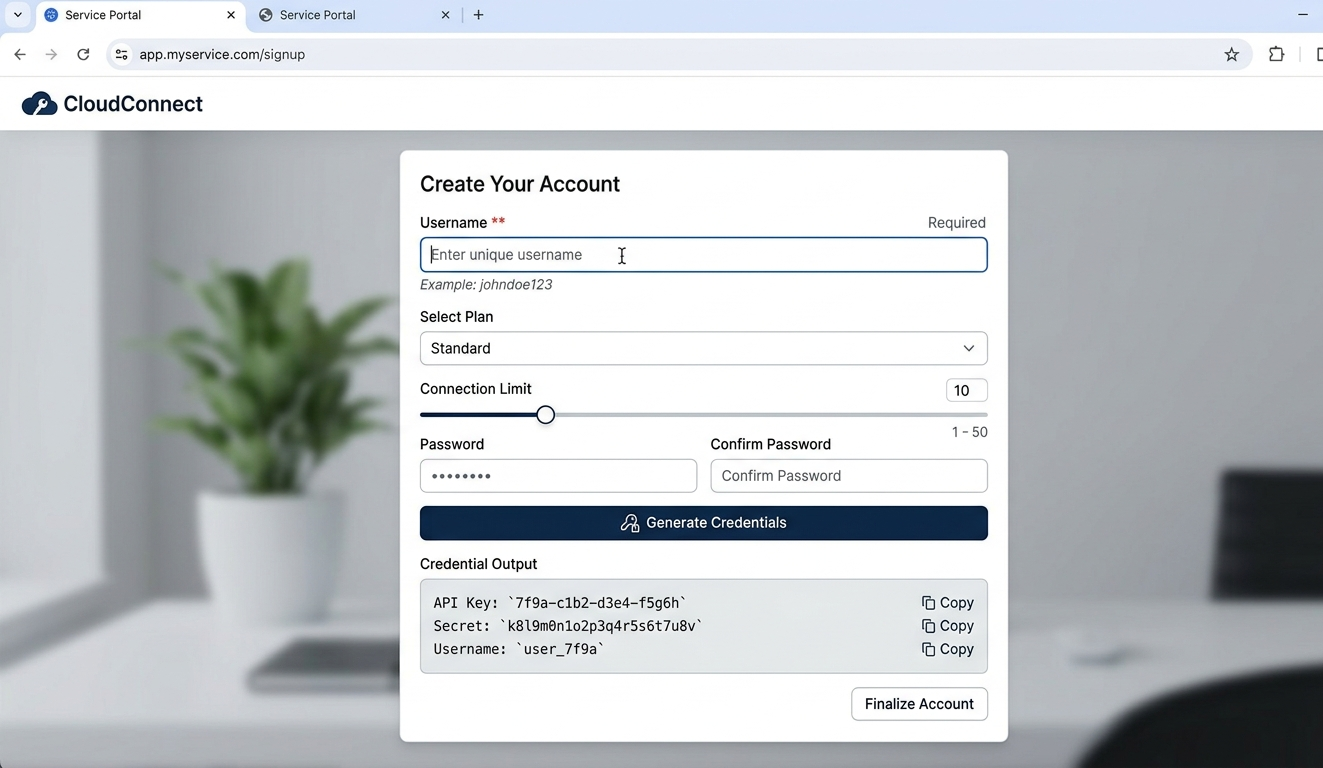Go back with the browser back arrow
This screenshot has width=1323, height=768.
point(20,55)
